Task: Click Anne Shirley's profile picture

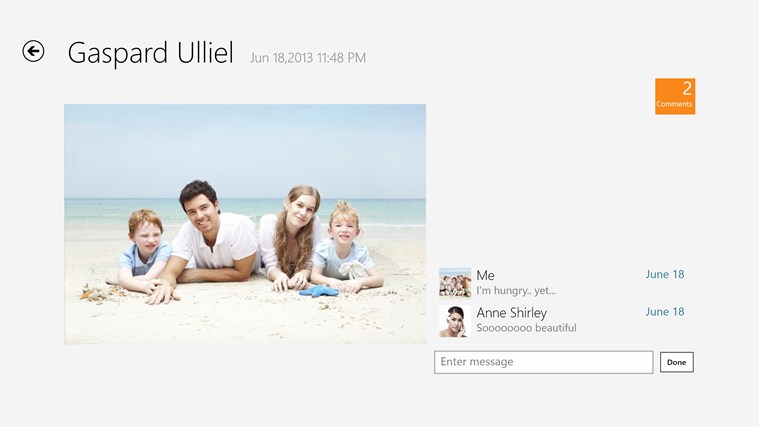Action: coord(455,320)
